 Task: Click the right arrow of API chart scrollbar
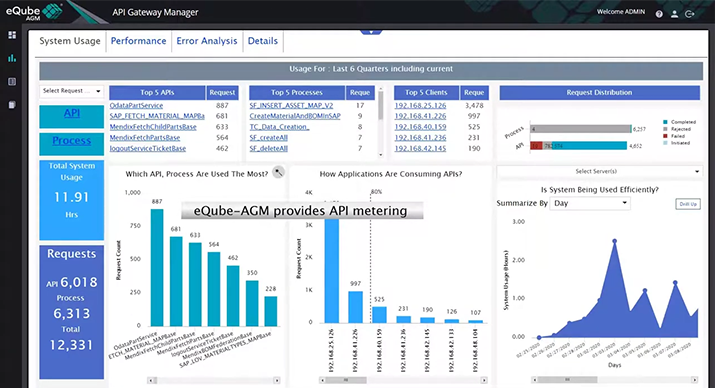pos(276,380)
